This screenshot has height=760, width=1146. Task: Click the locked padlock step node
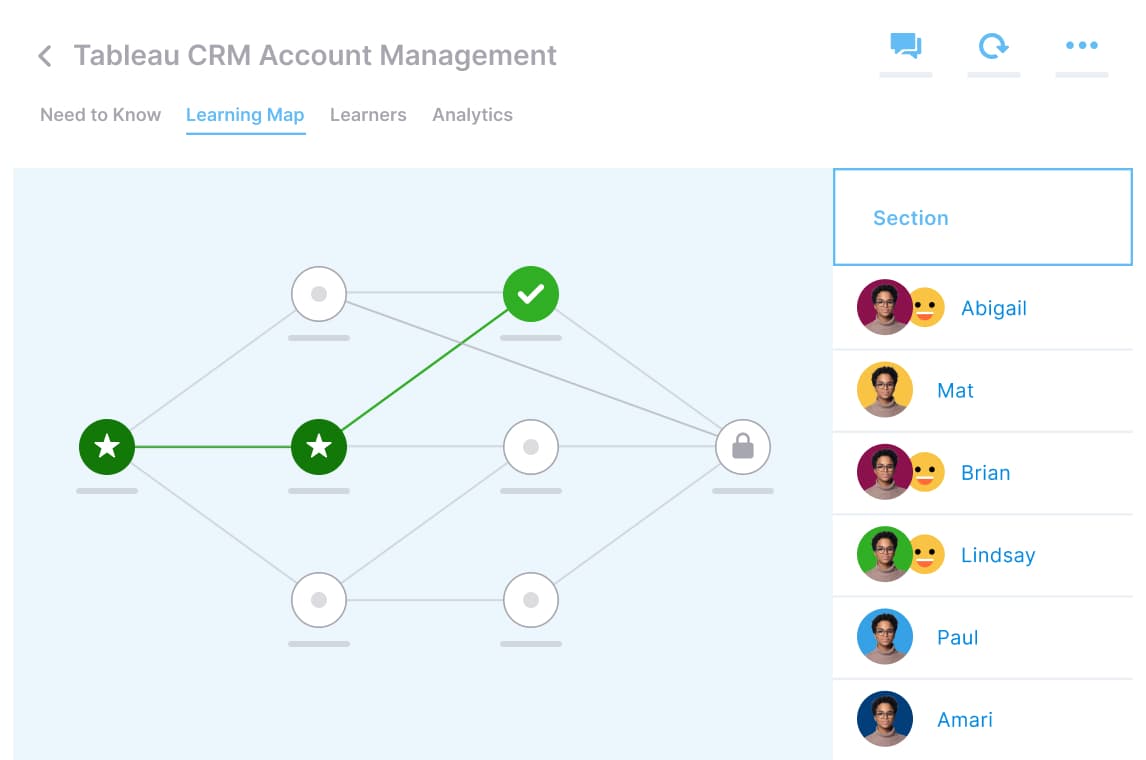[x=743, y=447]
